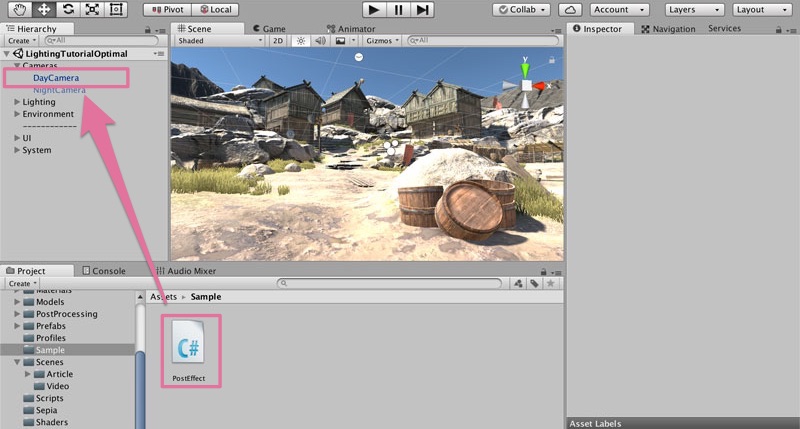Expand the Environment object

[17, 114]
